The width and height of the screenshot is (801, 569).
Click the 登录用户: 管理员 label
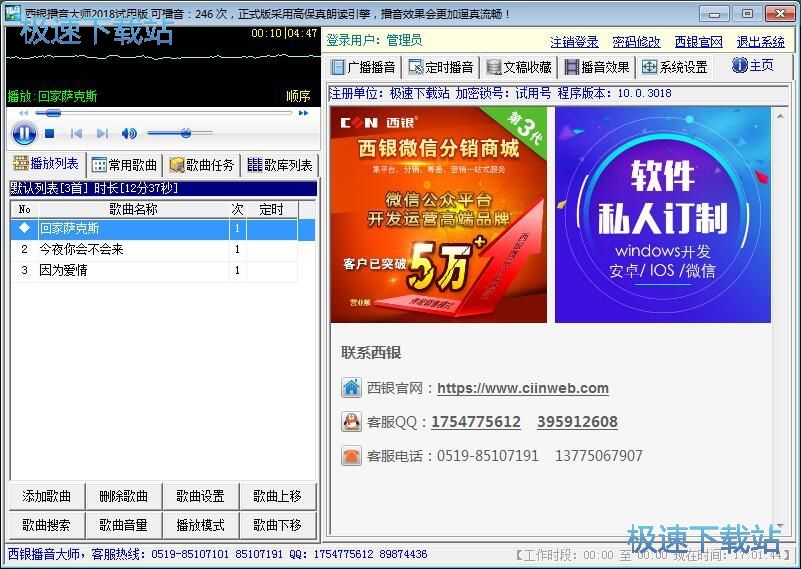click(374, 40)
